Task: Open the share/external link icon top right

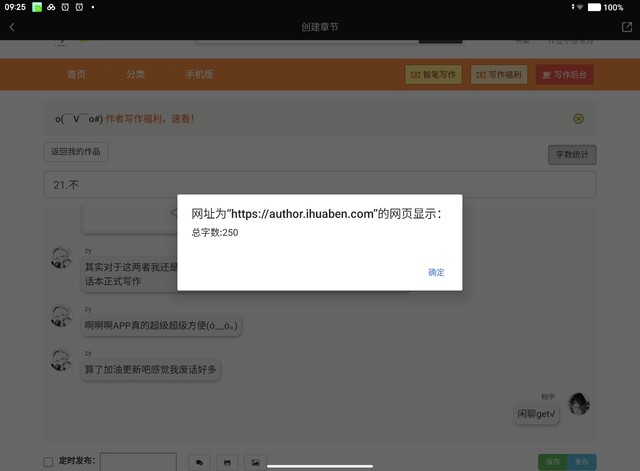Action: [626, 27]
